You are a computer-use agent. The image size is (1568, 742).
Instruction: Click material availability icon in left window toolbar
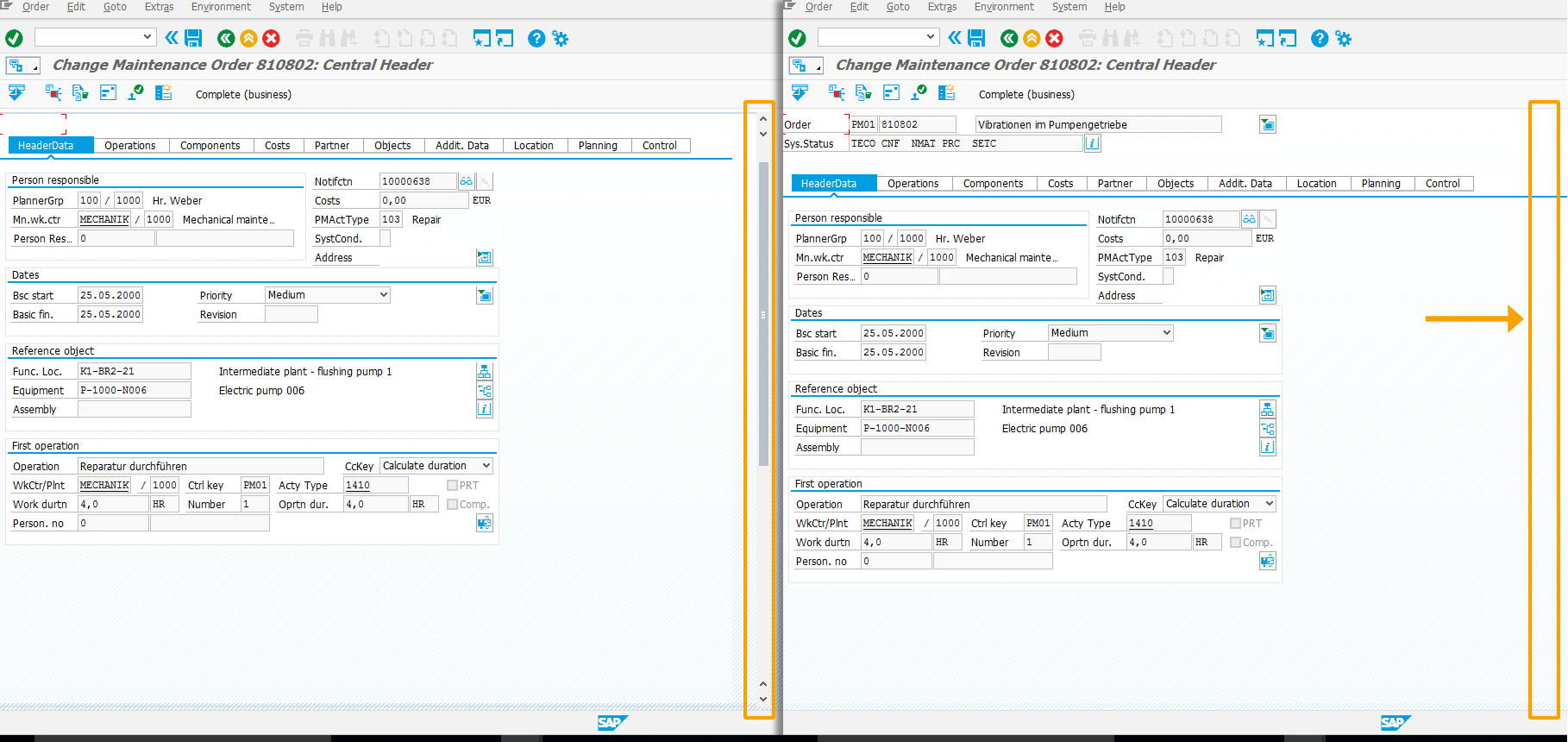point(80,92)
